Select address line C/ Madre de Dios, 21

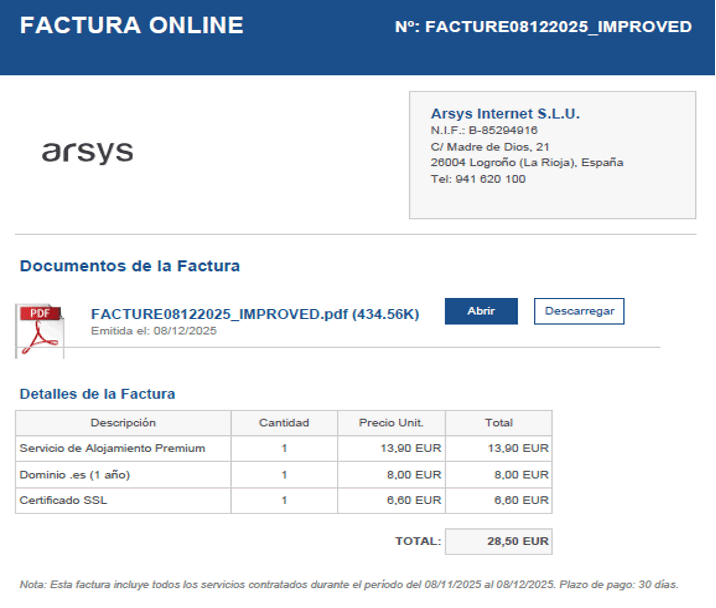(490, 147)
